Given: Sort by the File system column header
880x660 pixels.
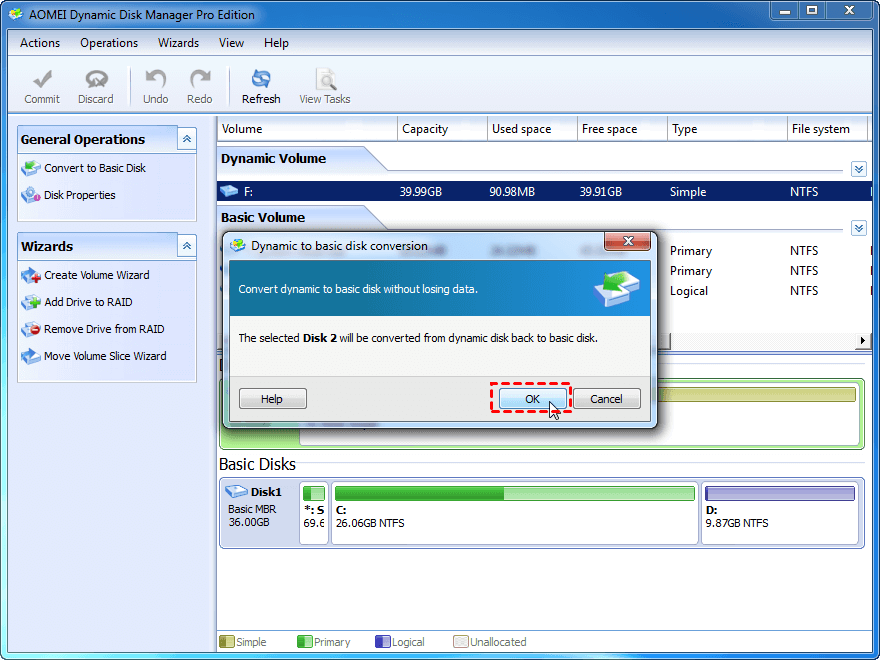Looking at the screenshot, I should (x=827, y=129).
